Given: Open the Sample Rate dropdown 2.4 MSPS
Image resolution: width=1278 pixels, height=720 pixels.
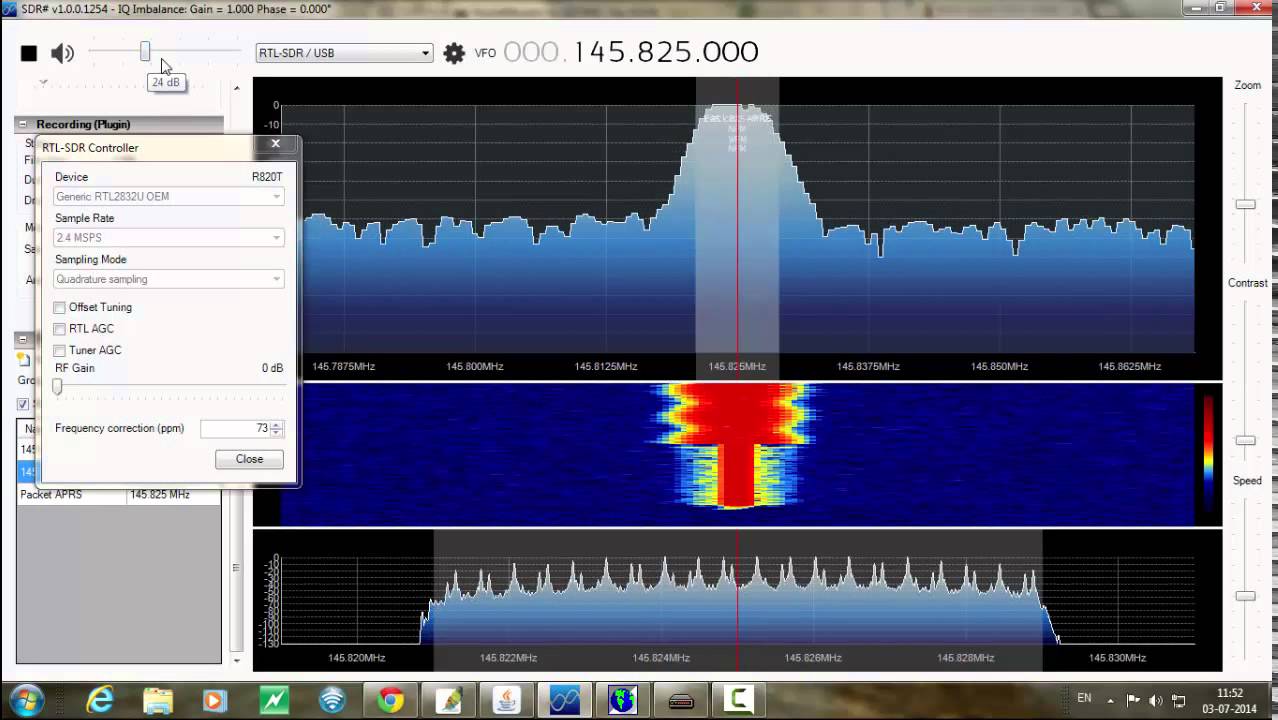Looking at the screenshot, I should point(168,238).
